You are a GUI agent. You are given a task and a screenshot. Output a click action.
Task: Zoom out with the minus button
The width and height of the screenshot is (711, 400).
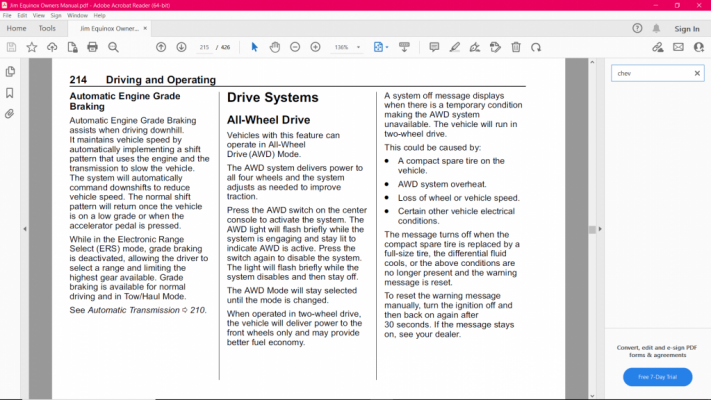(x=295, y=47)
